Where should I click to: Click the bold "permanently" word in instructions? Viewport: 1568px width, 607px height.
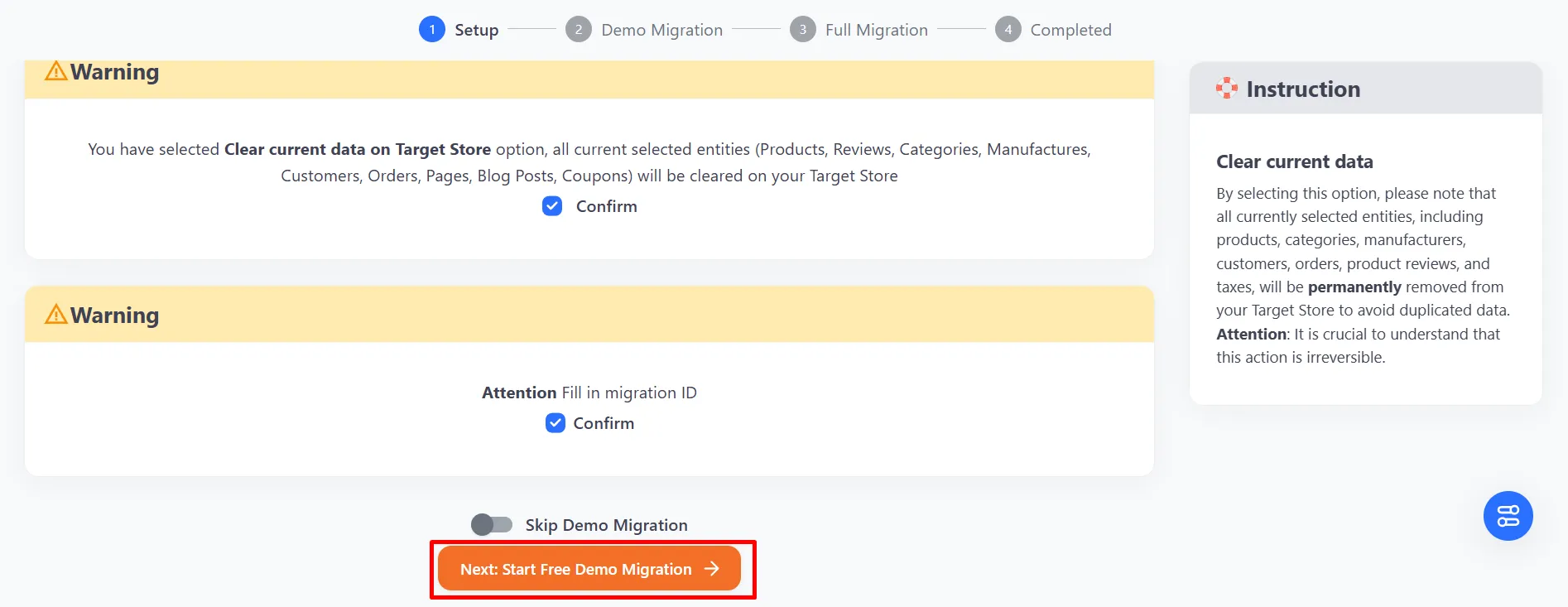(1354, 287)
